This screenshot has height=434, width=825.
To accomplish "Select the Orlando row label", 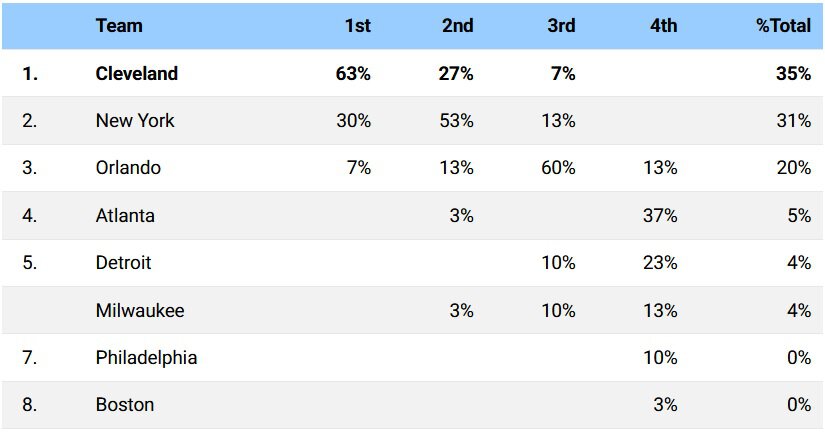I will pos(128,168).
